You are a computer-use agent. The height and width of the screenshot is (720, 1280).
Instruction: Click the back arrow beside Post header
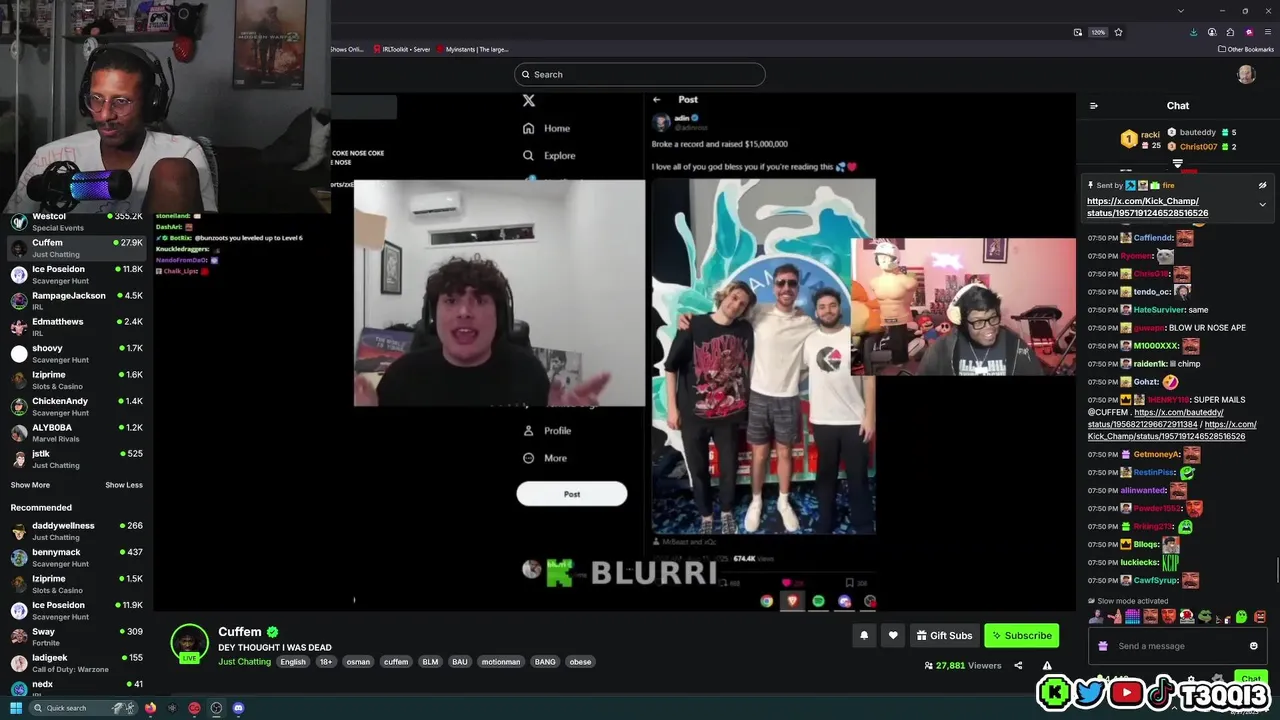657,99
